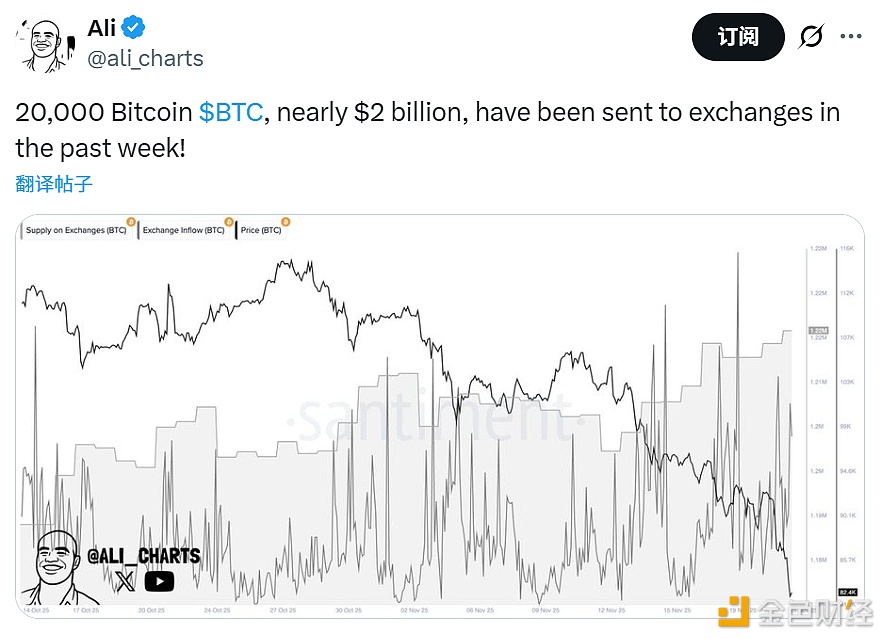Image resolution: width=885 pixels, height=639 pixels.
Task: Click the Ali display name
Action: click(101, 28)
